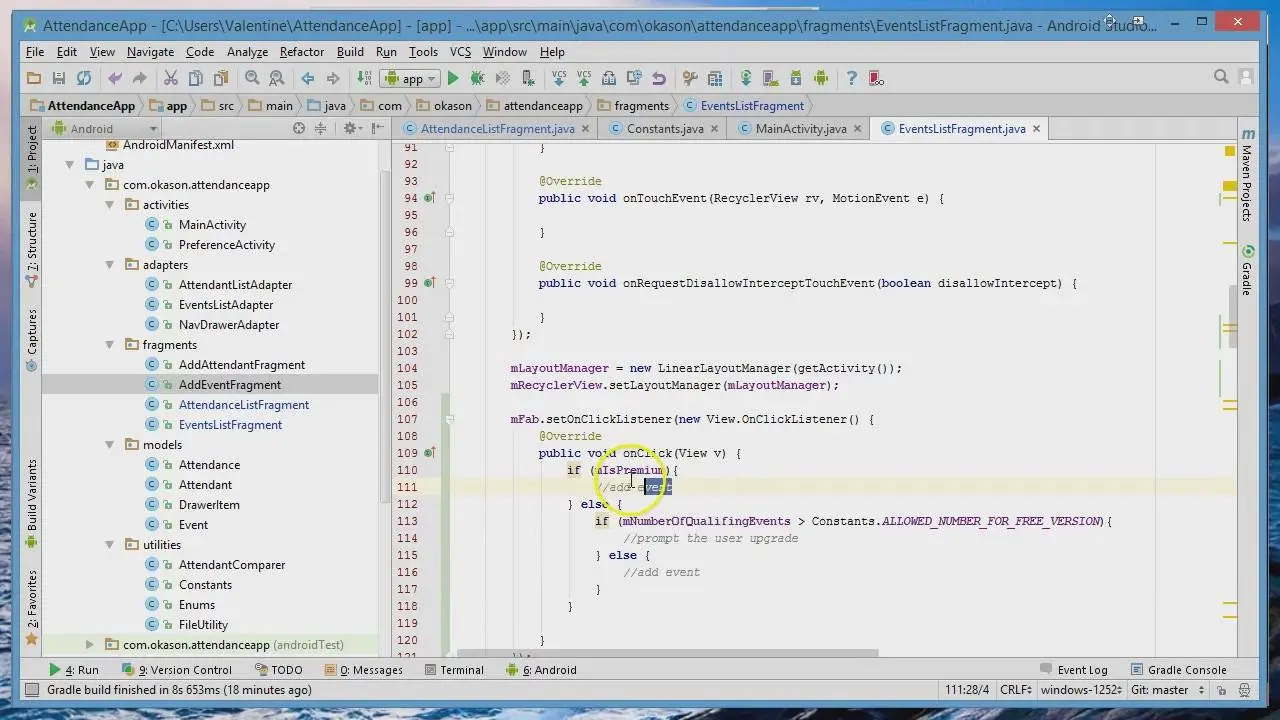Select EventsListAdapter in the project tree
The width and height of the screenshot is (1280, 720).
[225, 305]
